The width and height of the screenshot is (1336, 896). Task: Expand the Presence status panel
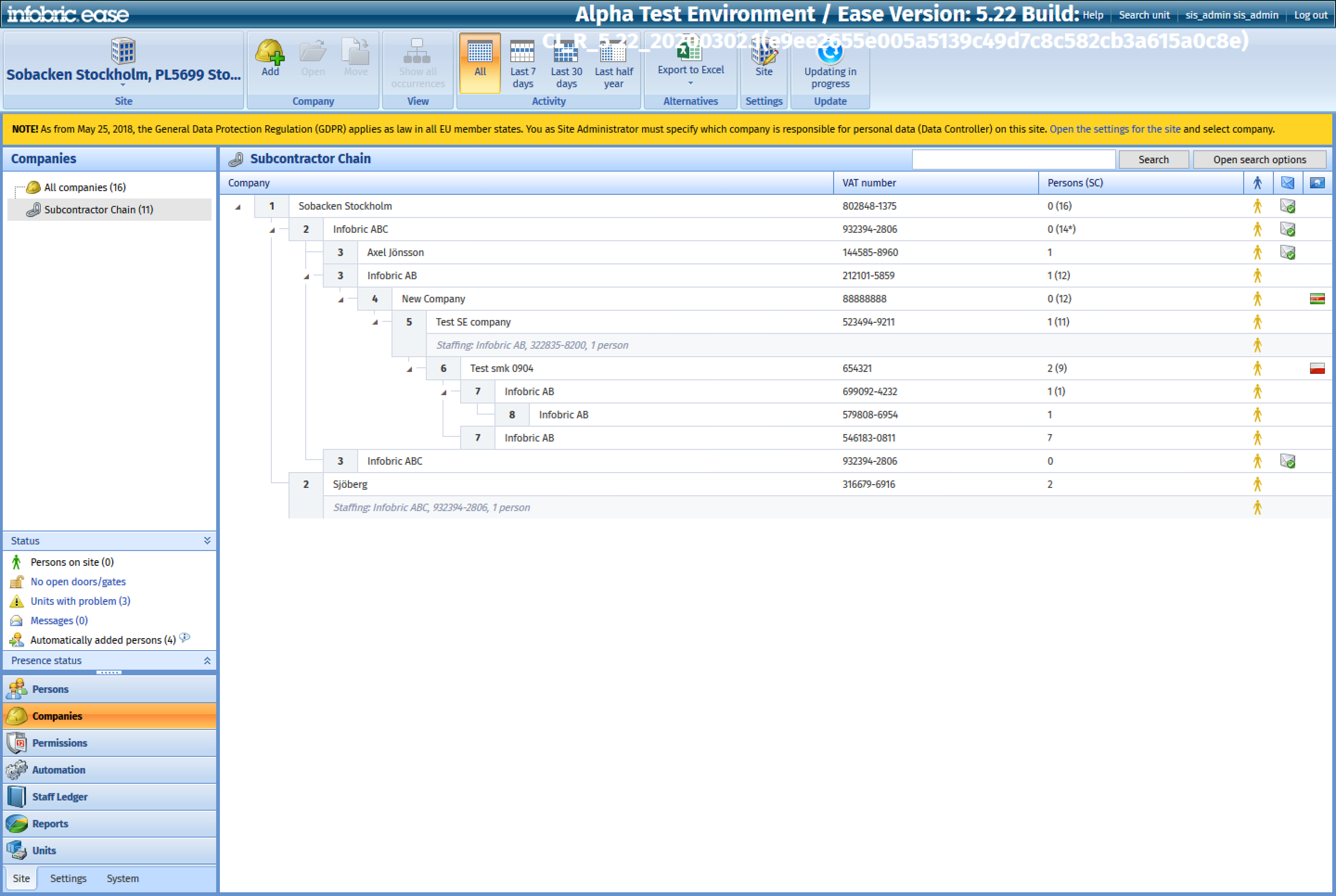(207, 660)
